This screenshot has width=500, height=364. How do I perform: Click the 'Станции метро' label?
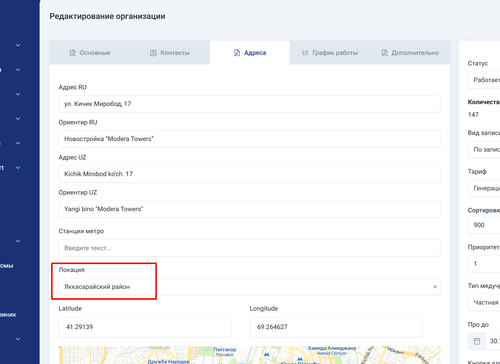(x=81, y=231)
